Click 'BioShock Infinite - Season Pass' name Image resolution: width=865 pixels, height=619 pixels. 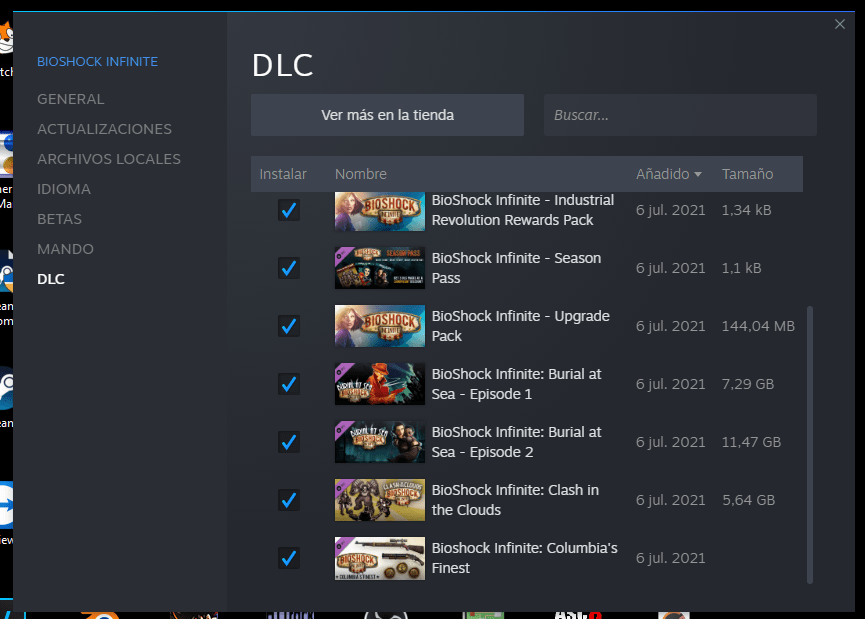coord(516,268)
